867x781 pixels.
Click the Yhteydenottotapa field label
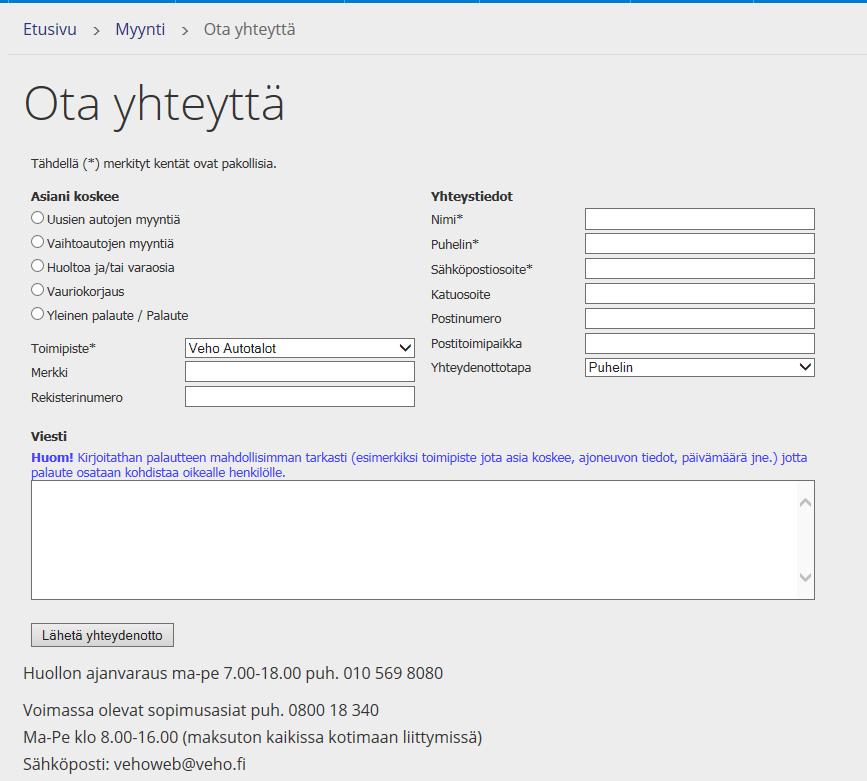point(480,367)
